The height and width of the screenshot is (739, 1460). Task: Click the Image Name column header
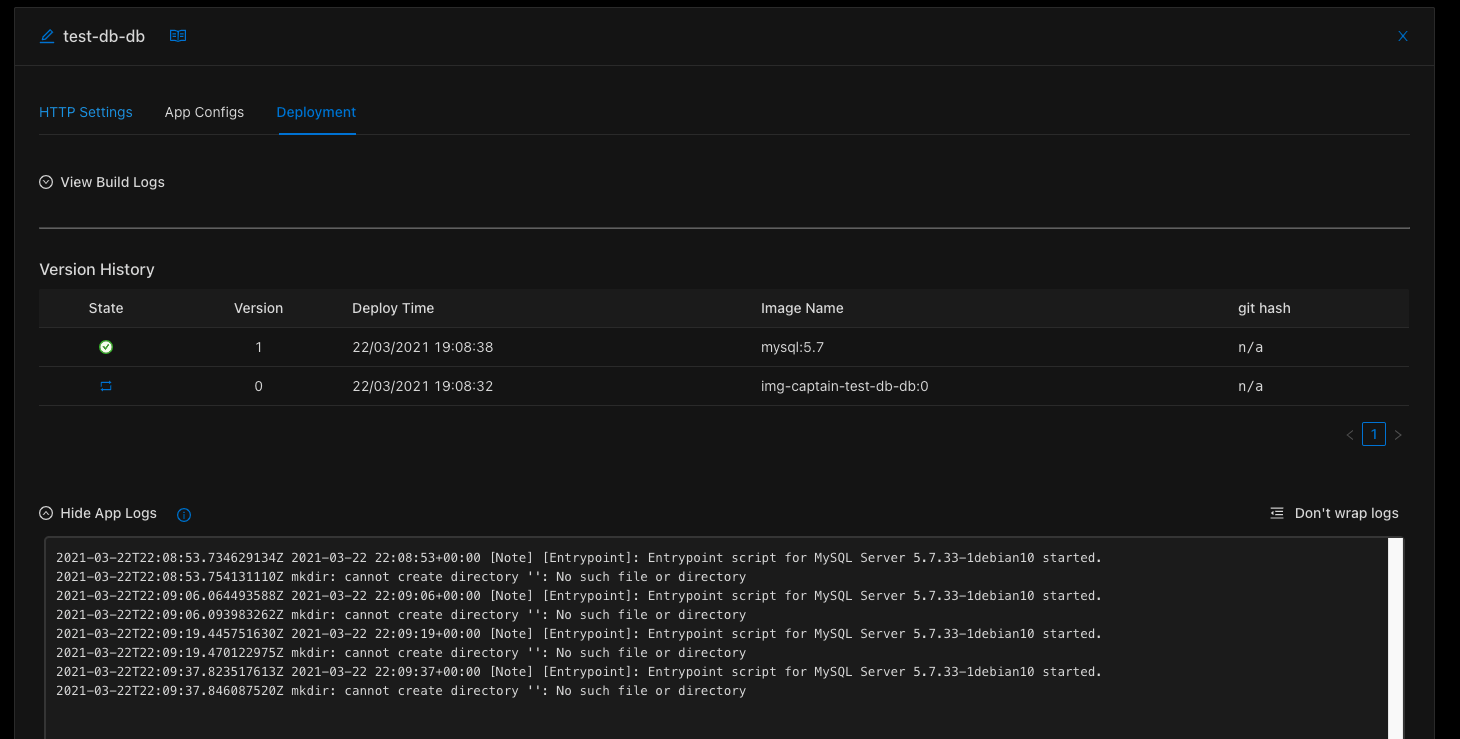[x=802, y=308]
